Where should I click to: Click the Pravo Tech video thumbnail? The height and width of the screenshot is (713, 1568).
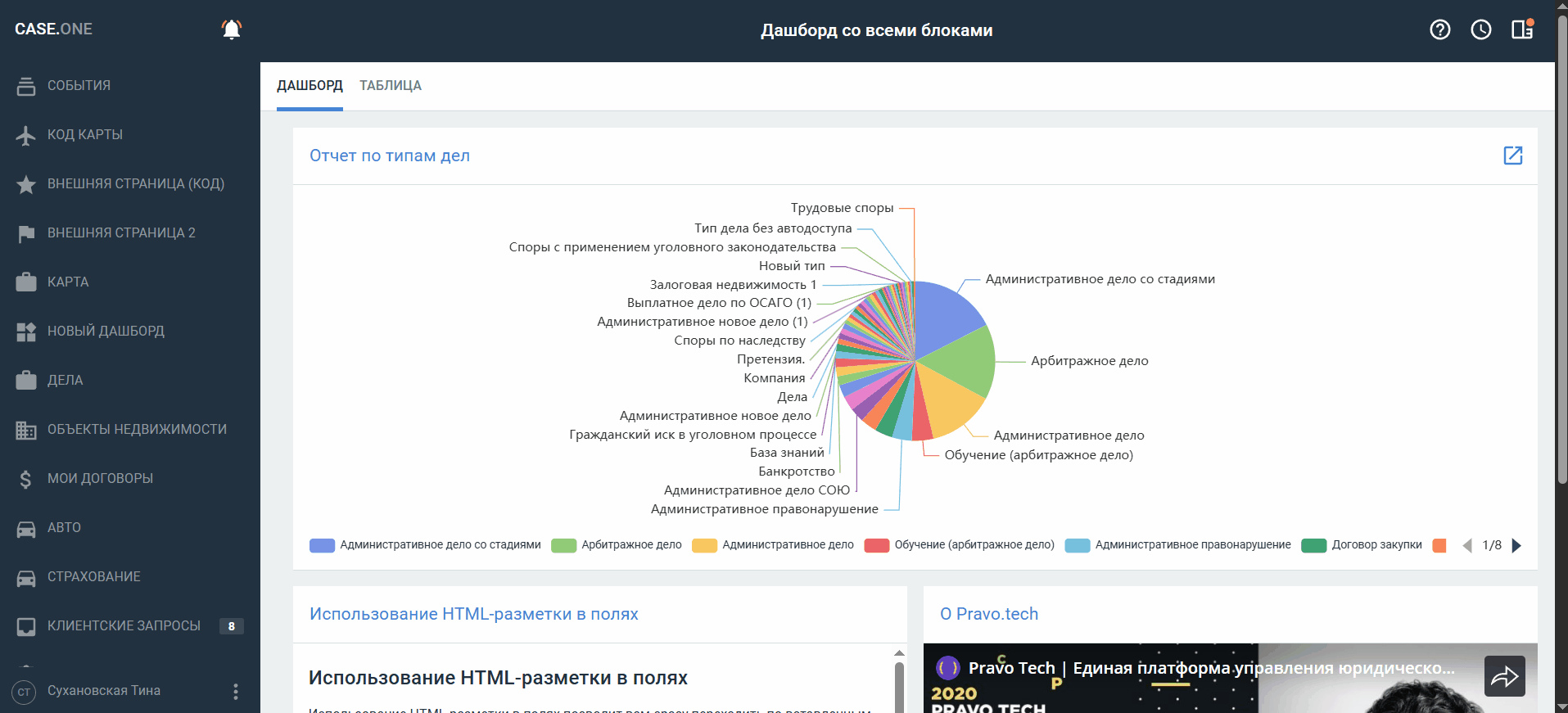coord(1231,678)
